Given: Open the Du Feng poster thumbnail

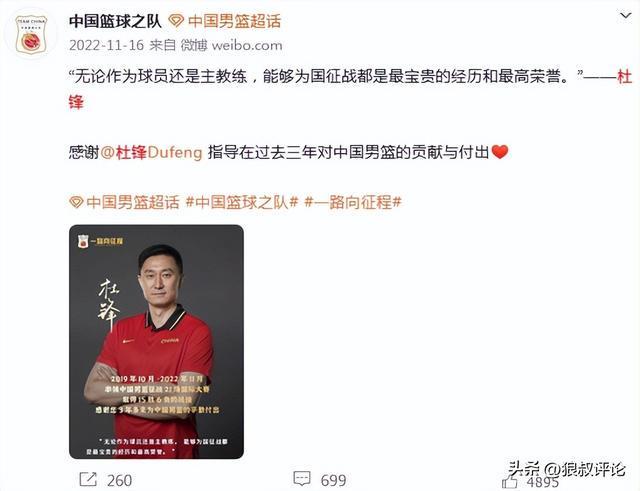Looking at the screenshot, I should pos(156,342).
